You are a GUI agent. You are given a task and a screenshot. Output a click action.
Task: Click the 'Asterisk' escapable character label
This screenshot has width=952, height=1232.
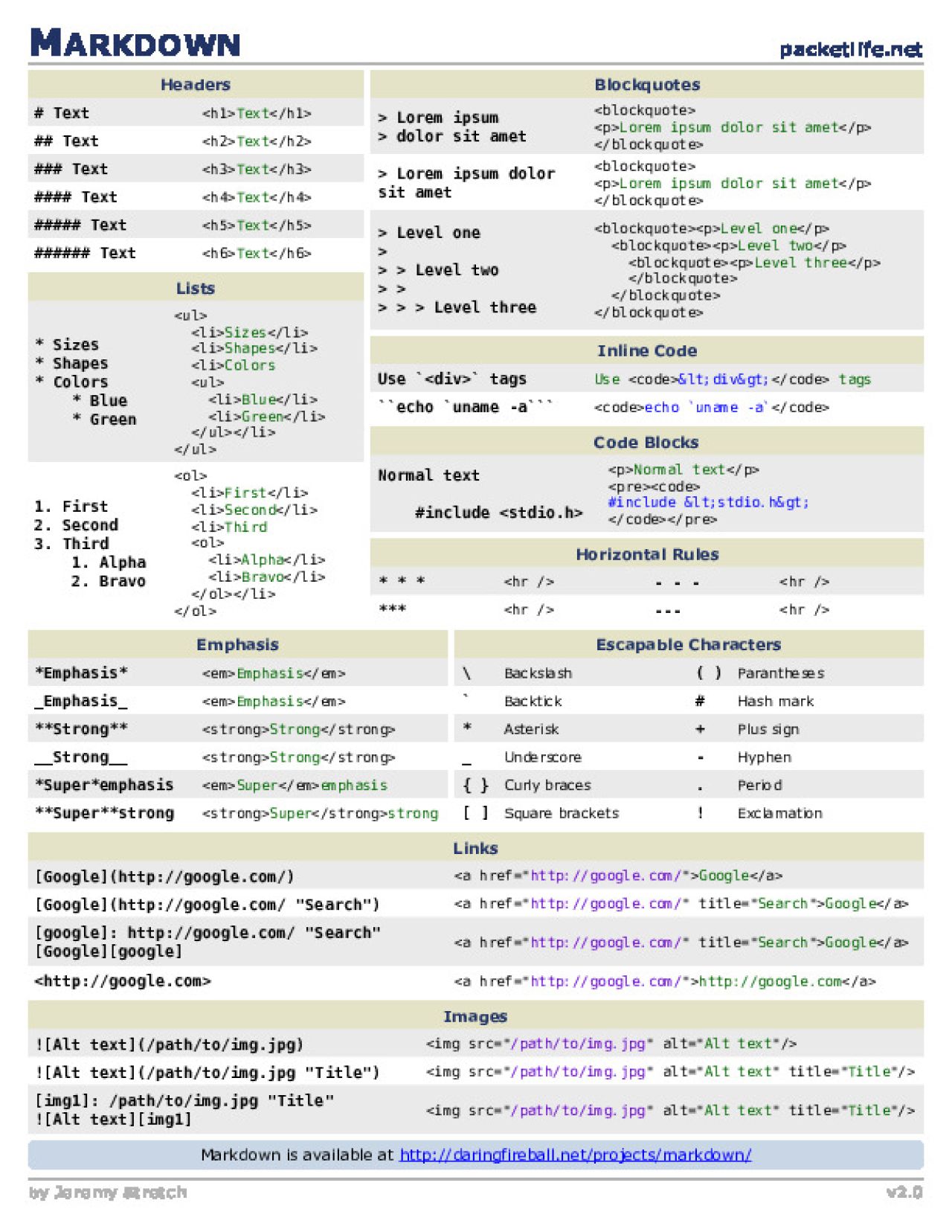click(x=531, y=729)
